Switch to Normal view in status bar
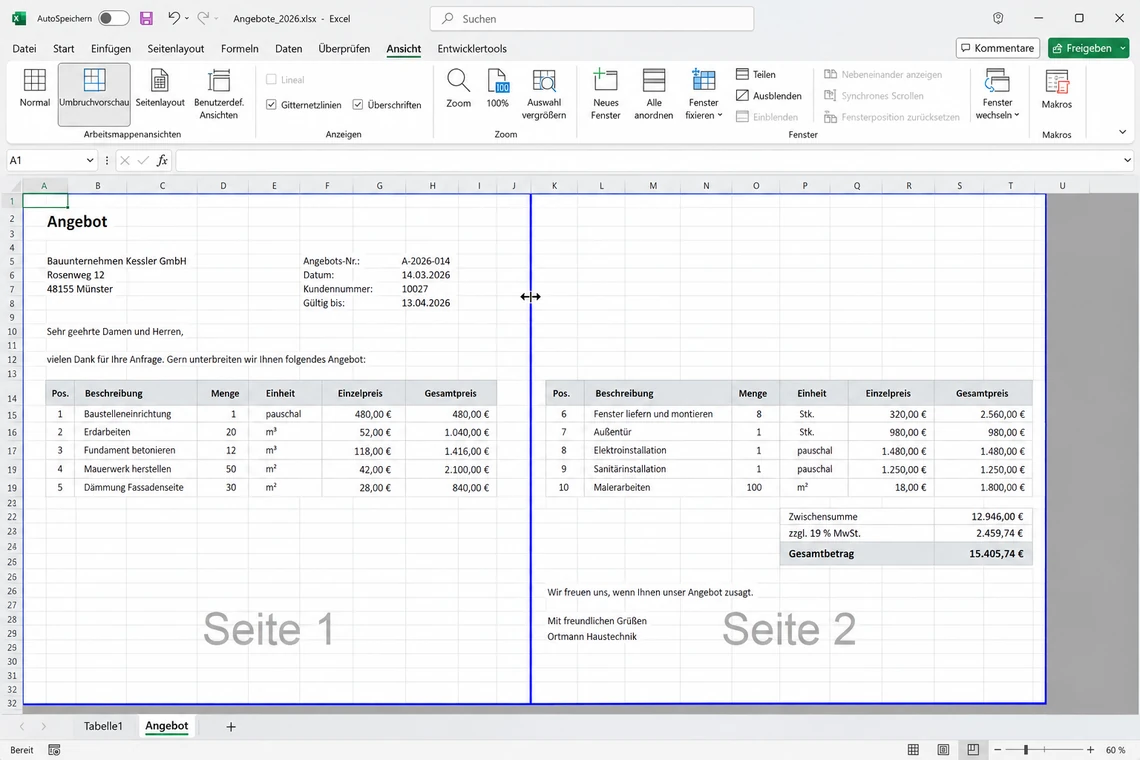Image resolution: width=1140 pixels, height=760 pixels. point(913,750)
